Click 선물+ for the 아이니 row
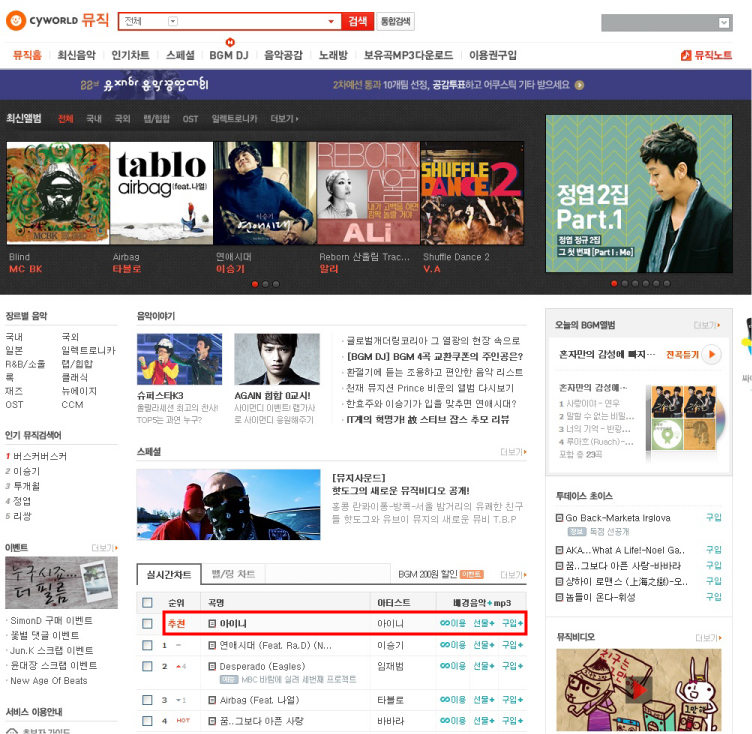Screen dimensions: 752x734 tap(483, 623)
